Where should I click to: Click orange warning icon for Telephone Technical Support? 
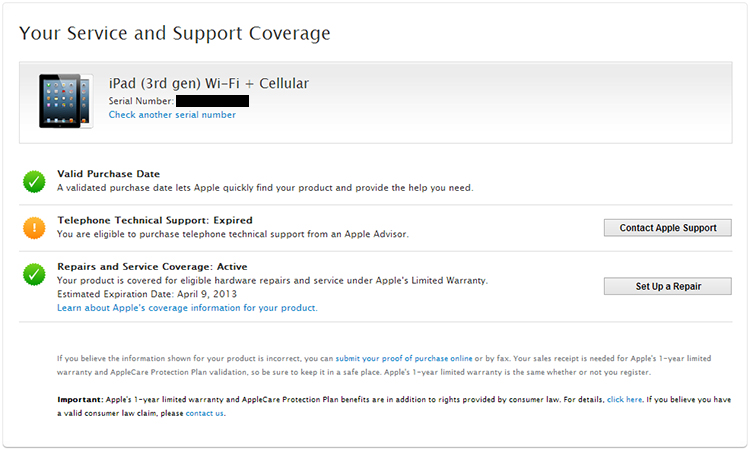pos(34,228)
